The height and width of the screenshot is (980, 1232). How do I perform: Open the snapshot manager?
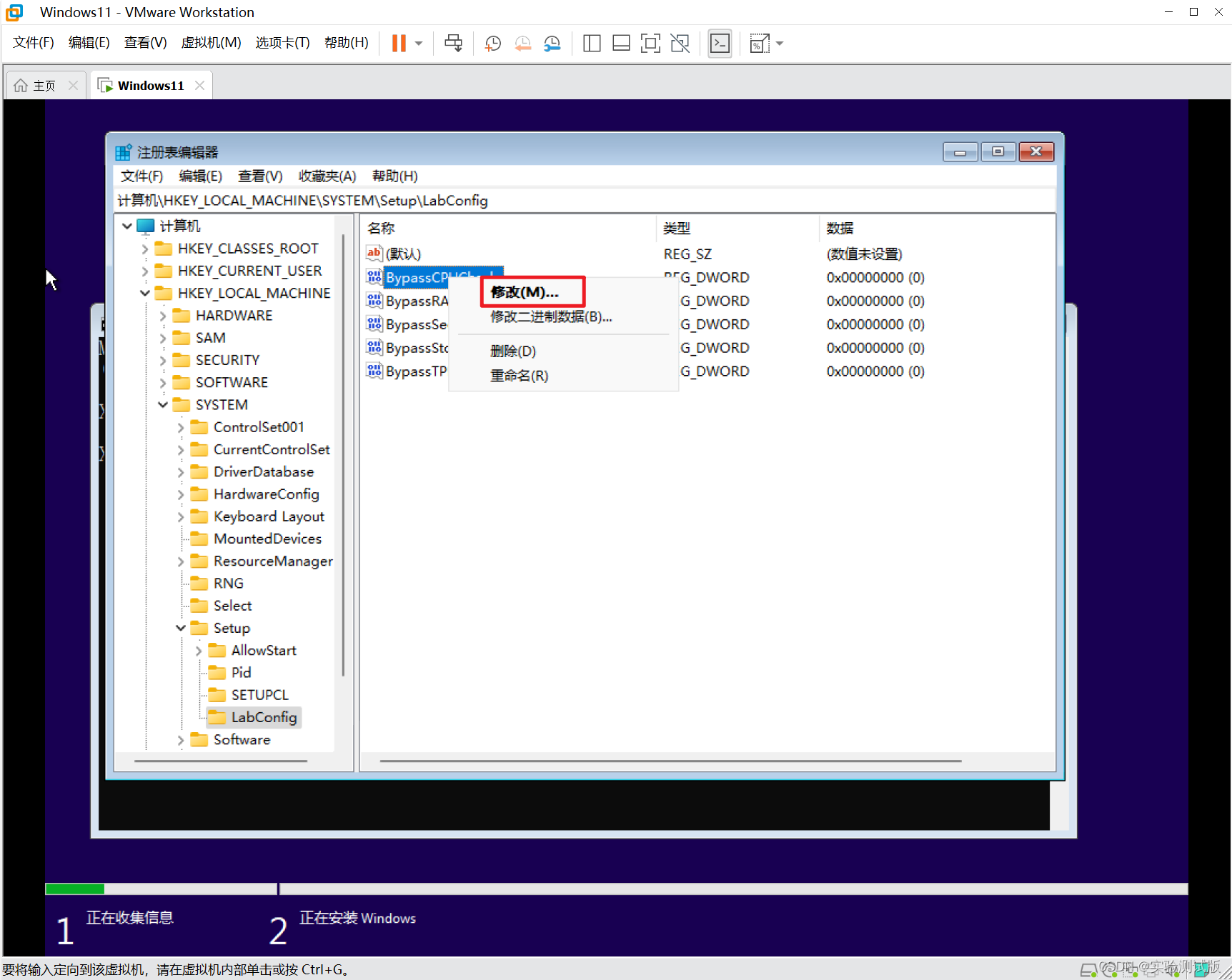click(552, 43)
